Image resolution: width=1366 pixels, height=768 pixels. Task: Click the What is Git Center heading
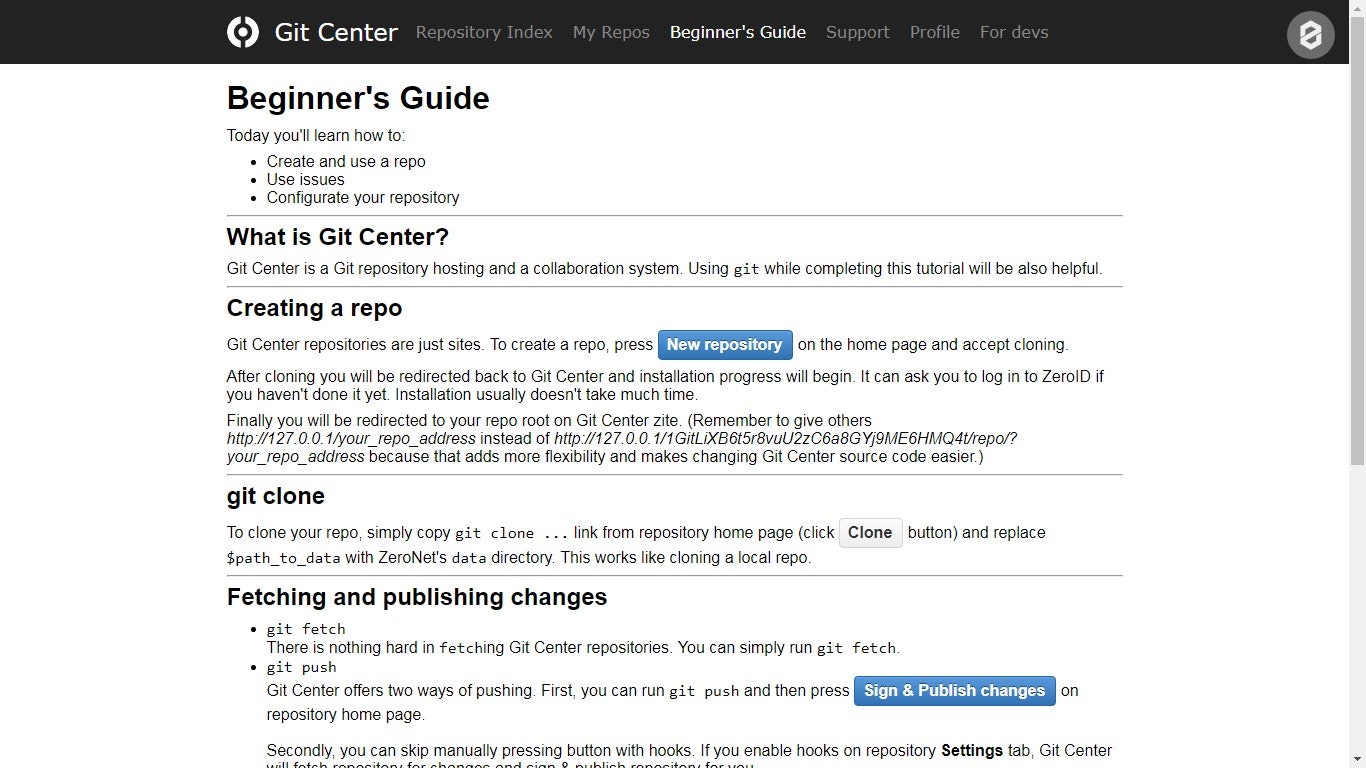338,237
